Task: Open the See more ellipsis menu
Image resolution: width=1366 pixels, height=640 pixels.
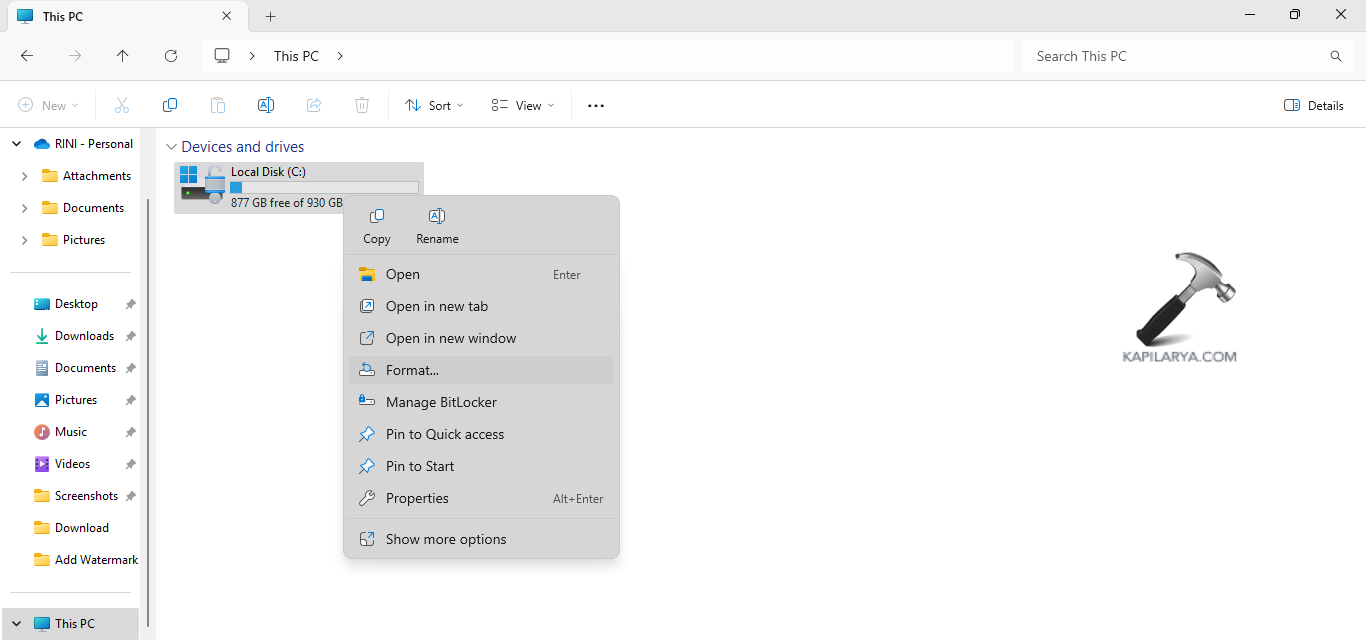Action: pos(596,105)
